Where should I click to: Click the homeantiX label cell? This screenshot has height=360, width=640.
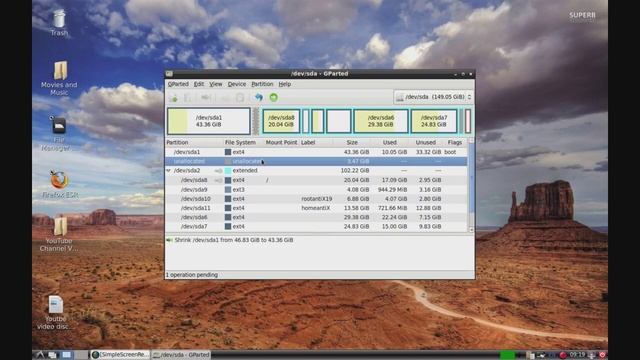(316, 208)
